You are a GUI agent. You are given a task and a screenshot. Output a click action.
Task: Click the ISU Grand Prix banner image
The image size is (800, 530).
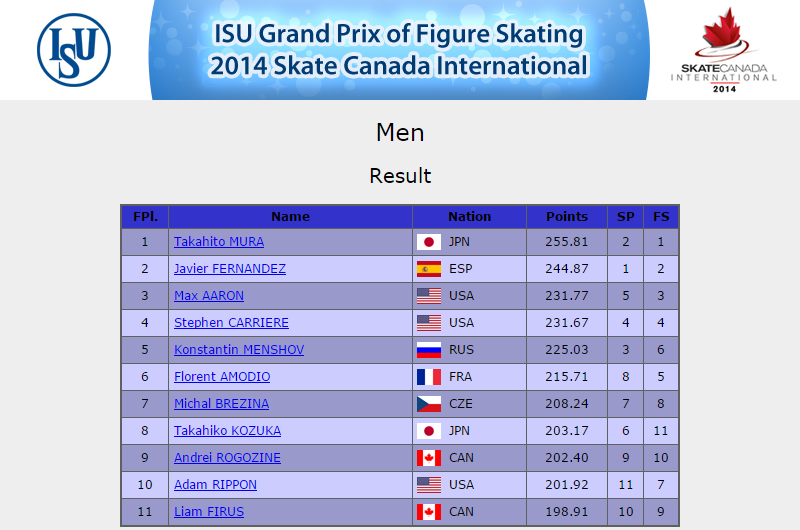click(x=399, y=49)
